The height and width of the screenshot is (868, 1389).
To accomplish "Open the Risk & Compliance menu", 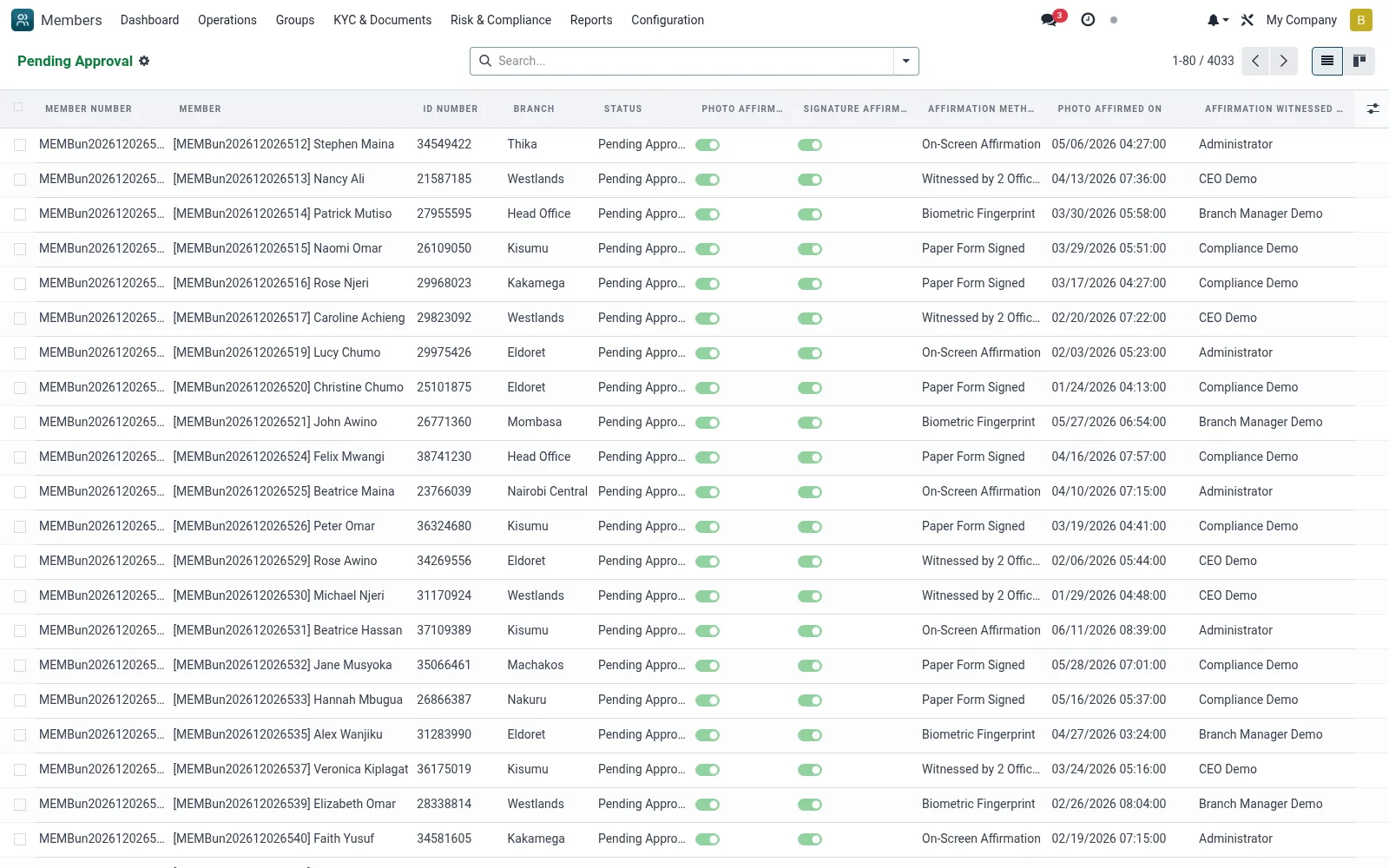I will point(501,20).
